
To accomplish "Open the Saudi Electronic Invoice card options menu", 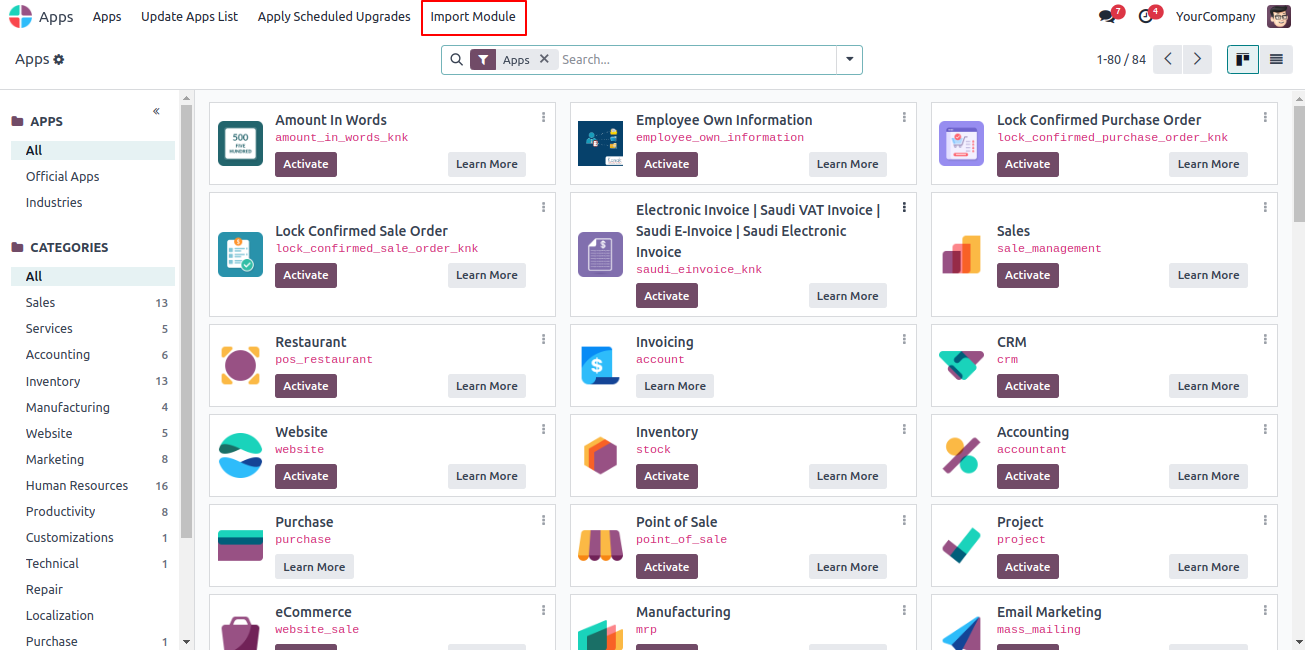I will coord(904,207).
